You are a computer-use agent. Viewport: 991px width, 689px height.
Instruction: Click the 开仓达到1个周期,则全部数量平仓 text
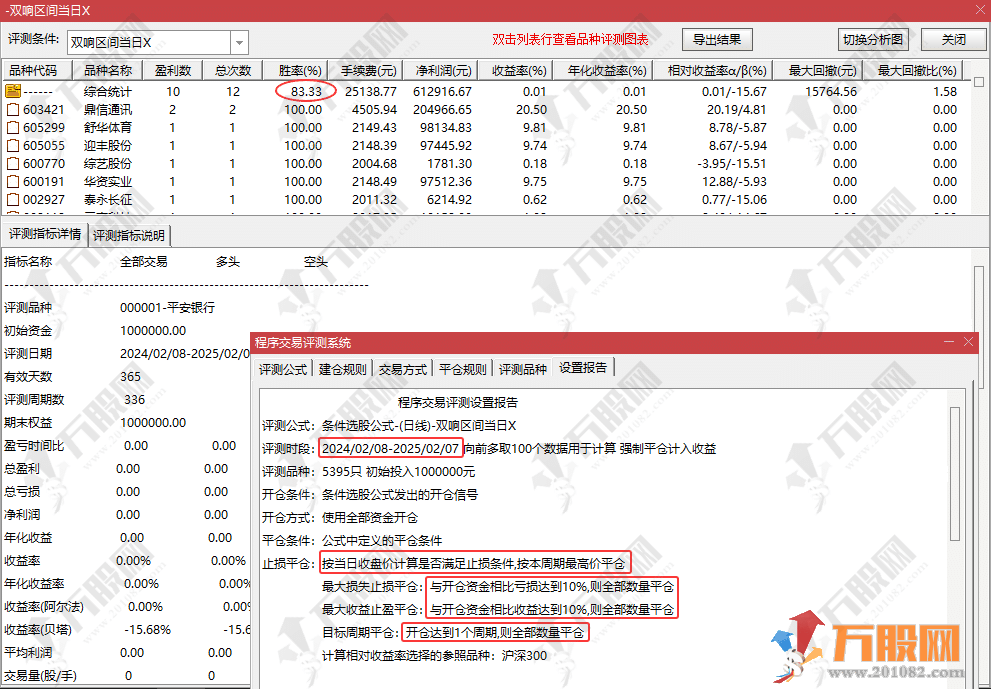(x=495, y=632)
